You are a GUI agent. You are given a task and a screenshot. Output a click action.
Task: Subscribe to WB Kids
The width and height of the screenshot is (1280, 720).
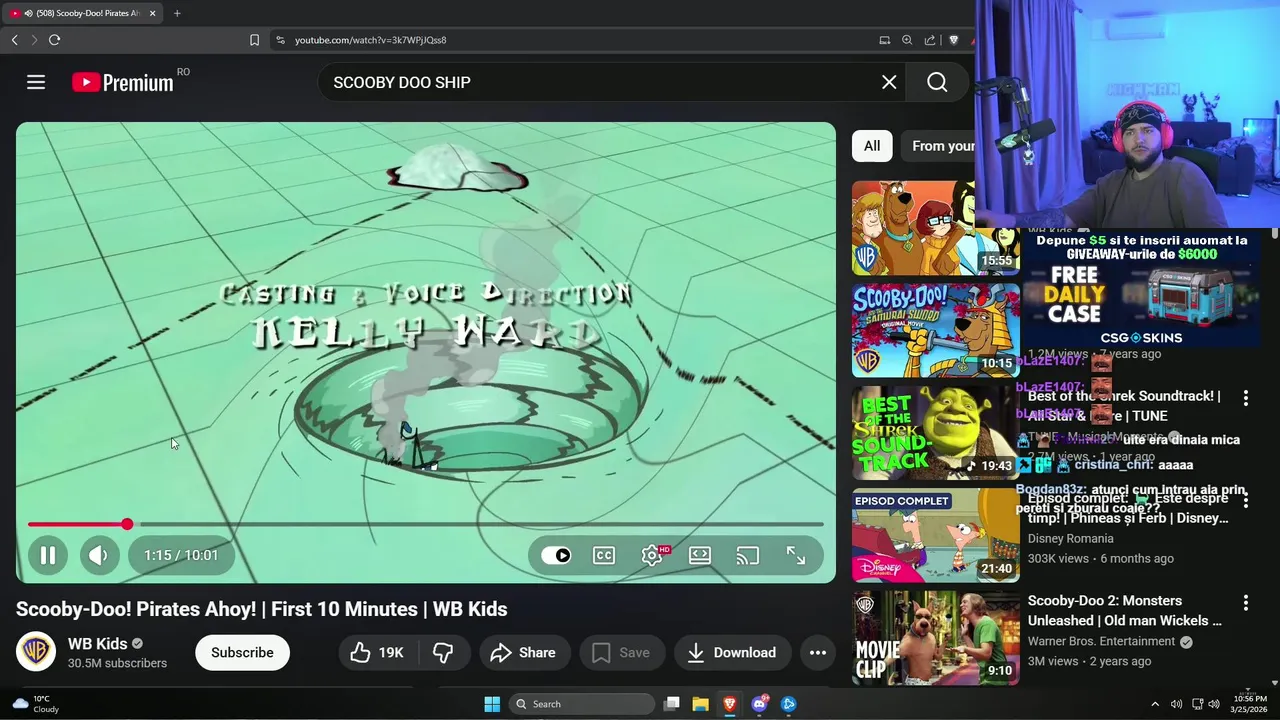(x=242, y=652)
